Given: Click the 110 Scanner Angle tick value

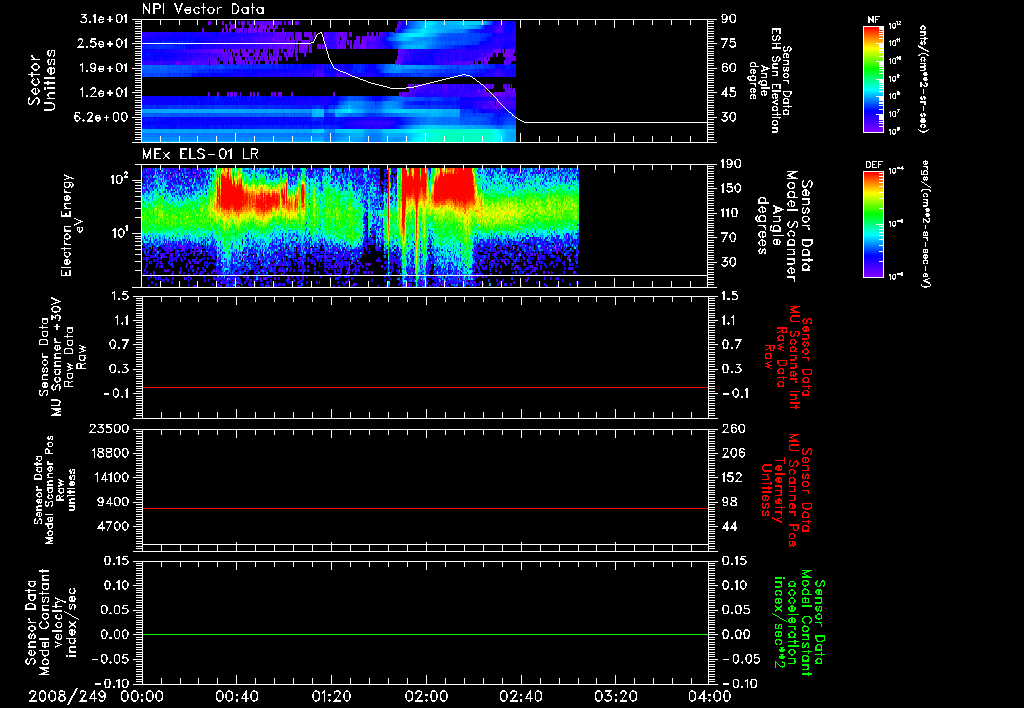Looking at the screenshot, I should pyautogui.click(x=732, y=213).
